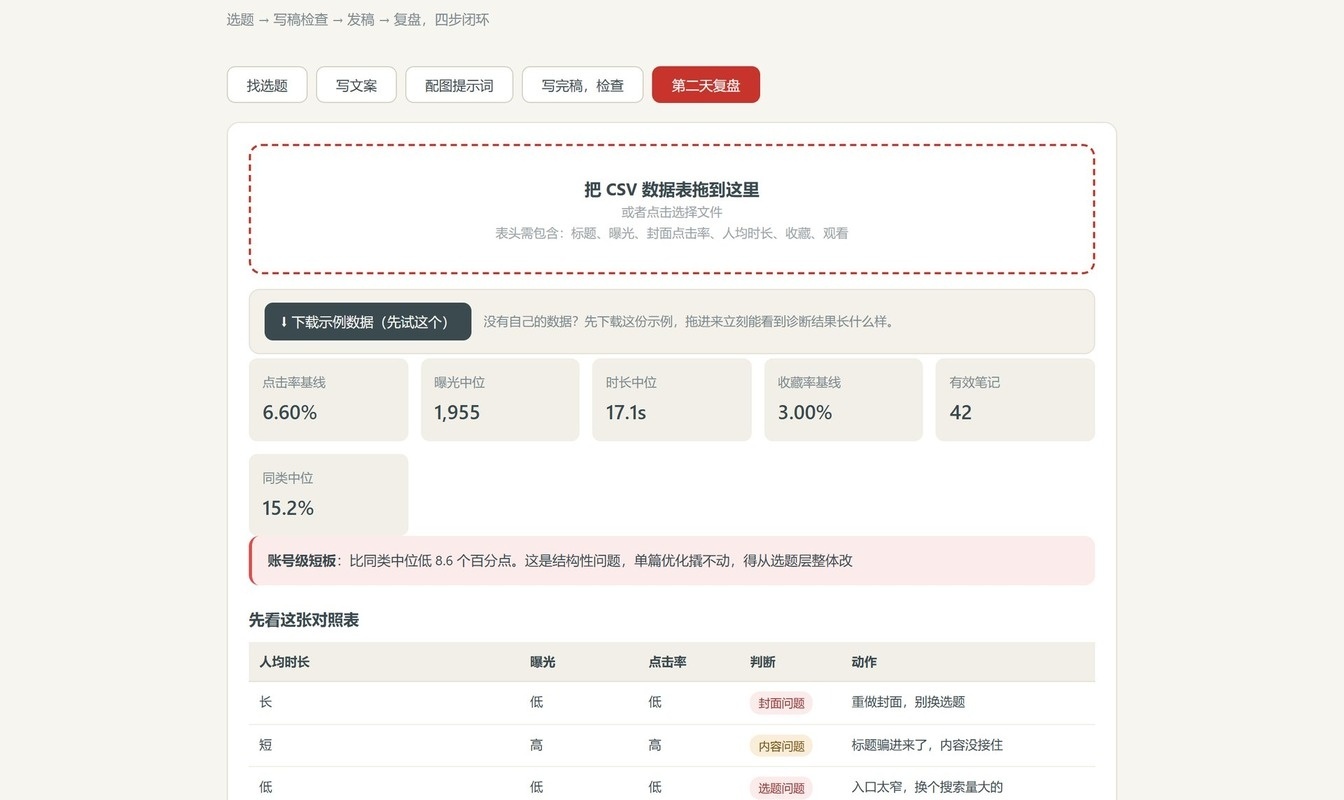Click the 没有自己的数据 helper sentence

(688, 322)
